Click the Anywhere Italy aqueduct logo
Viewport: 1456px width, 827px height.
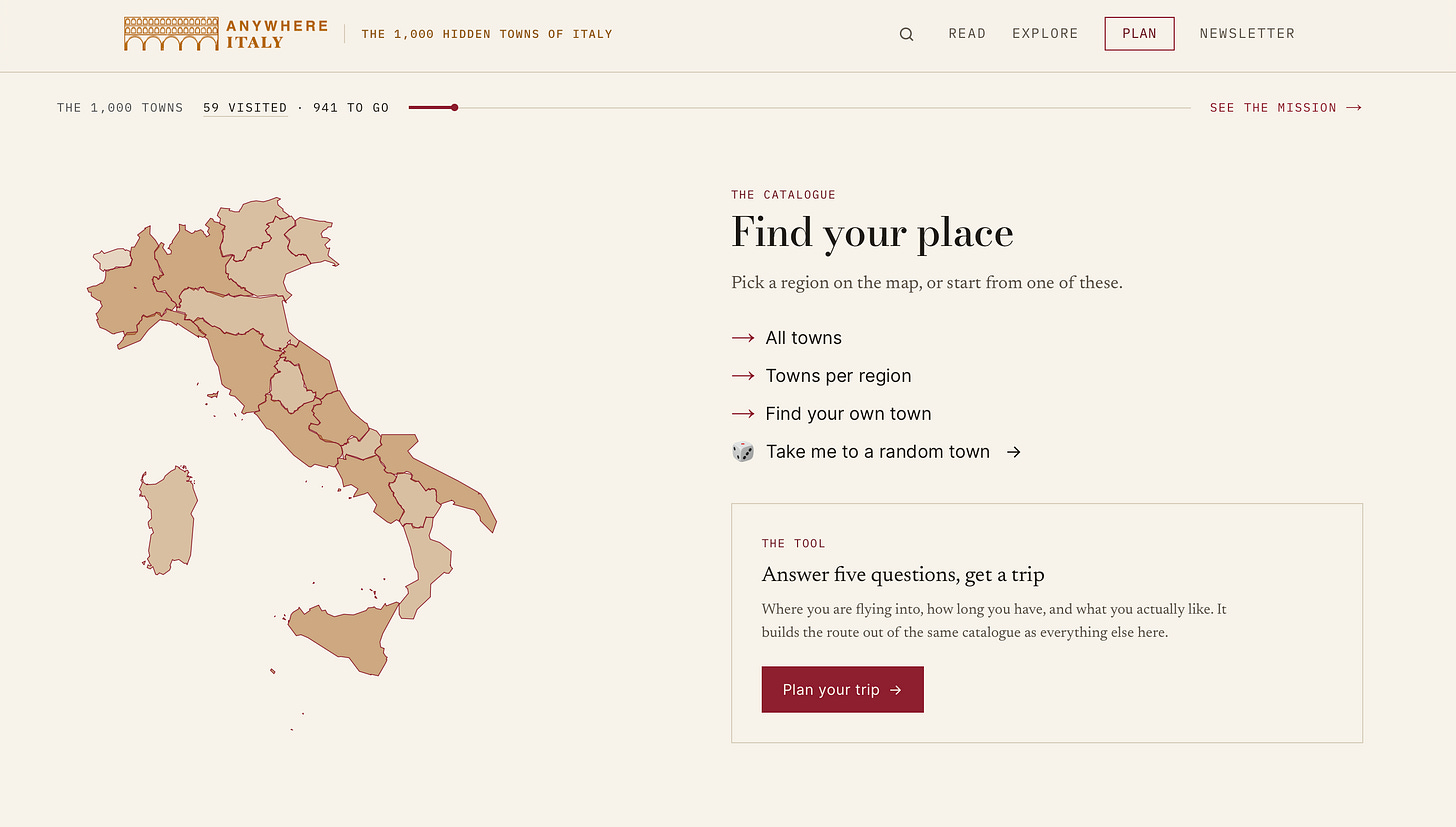171,33
